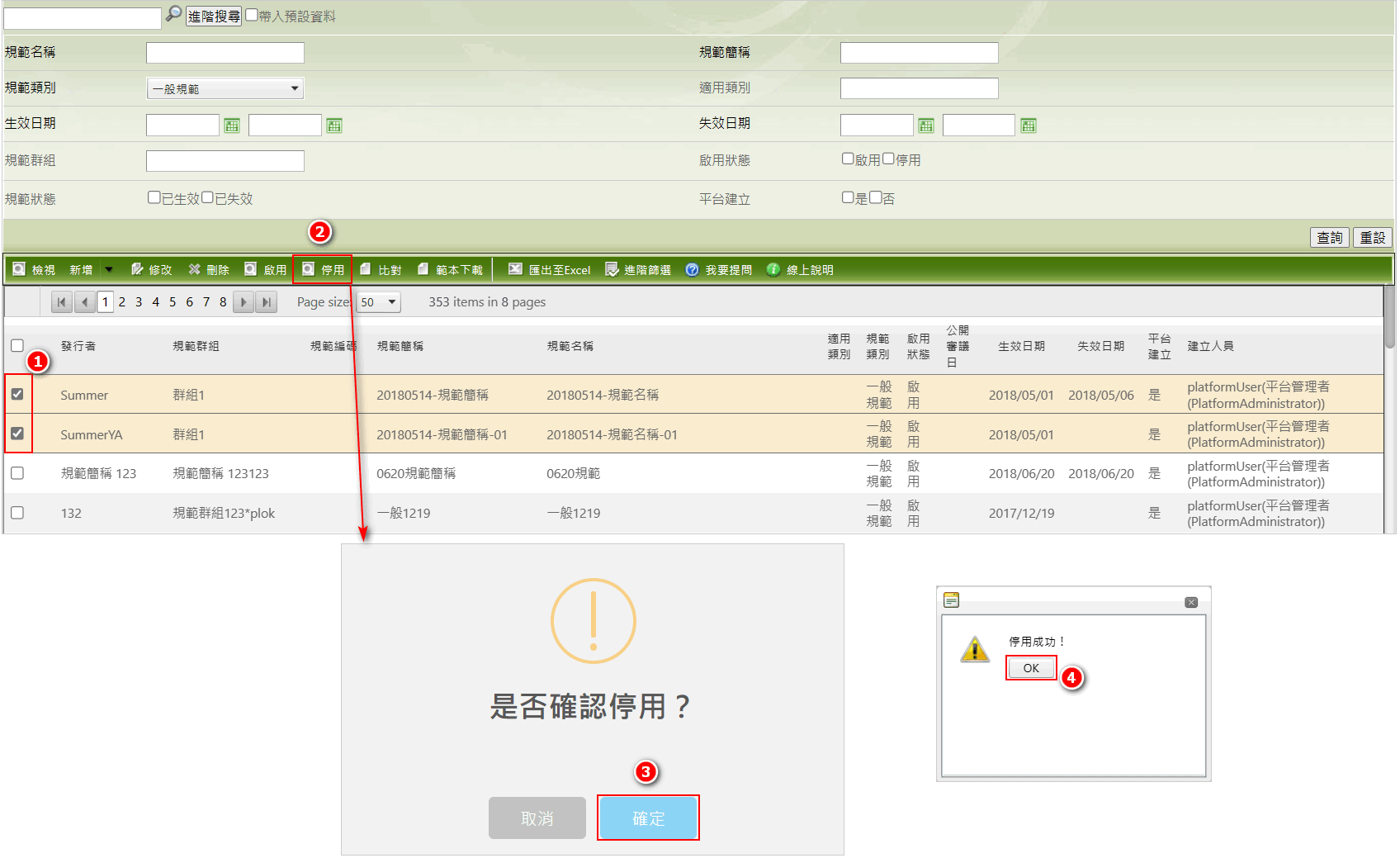
Task: Open 進階篩選 from toolbar
Action: 638,270
